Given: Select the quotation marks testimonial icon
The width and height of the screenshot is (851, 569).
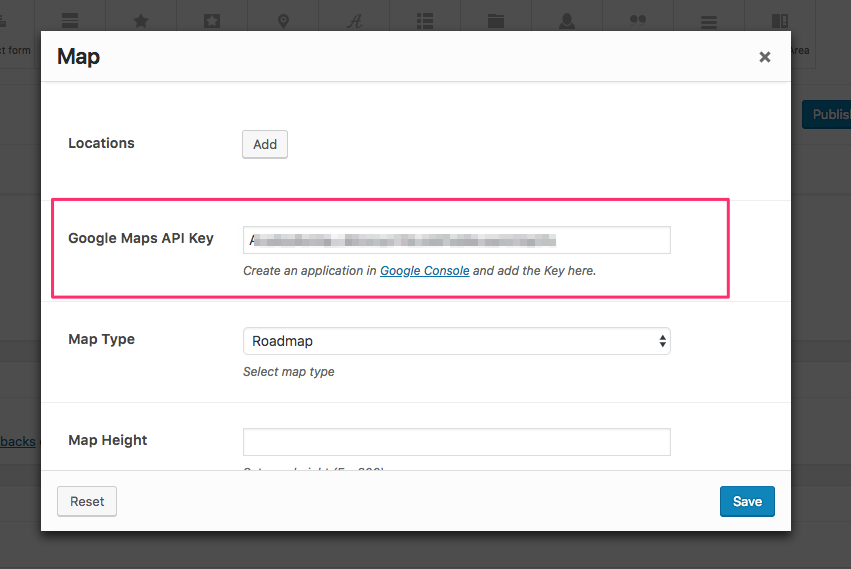Looking at the screenshot, I should point(638,21).
